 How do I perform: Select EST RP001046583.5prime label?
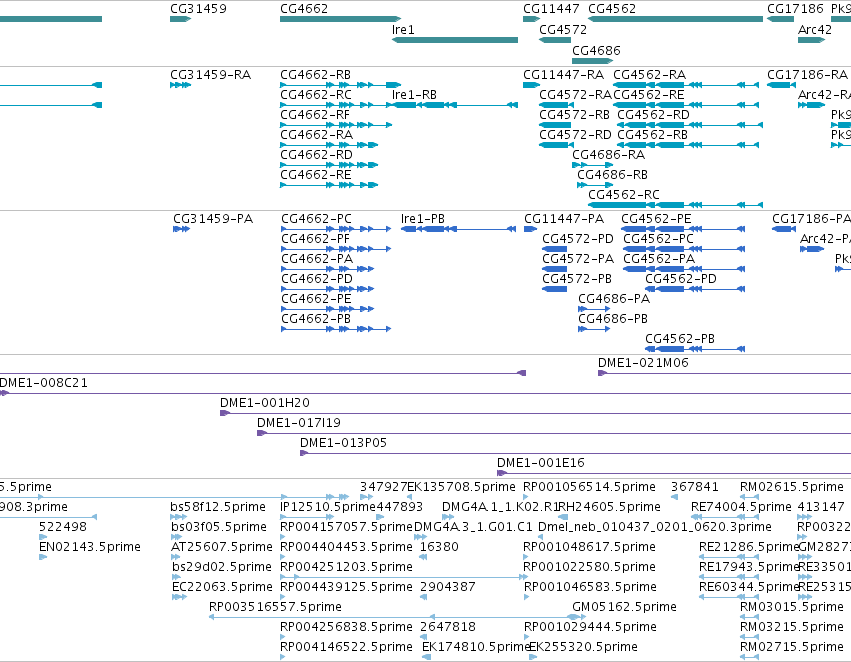(x=590, y=587)
